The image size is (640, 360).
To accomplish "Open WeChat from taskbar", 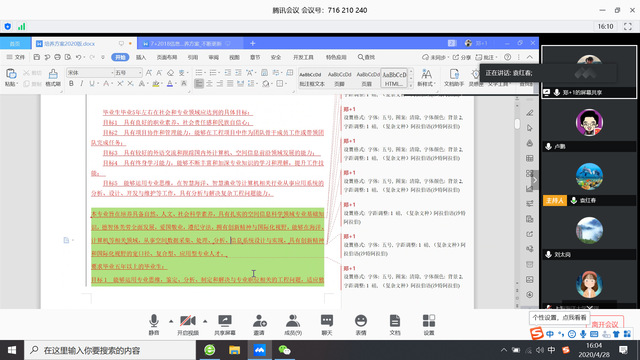I will click(x=284, y=350).
